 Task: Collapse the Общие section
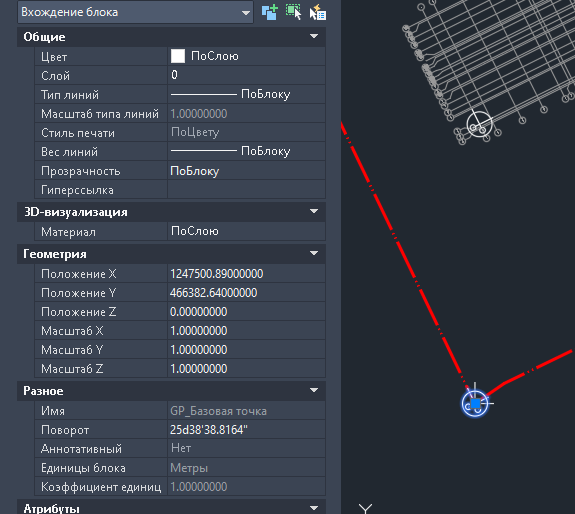coord(314,36)
